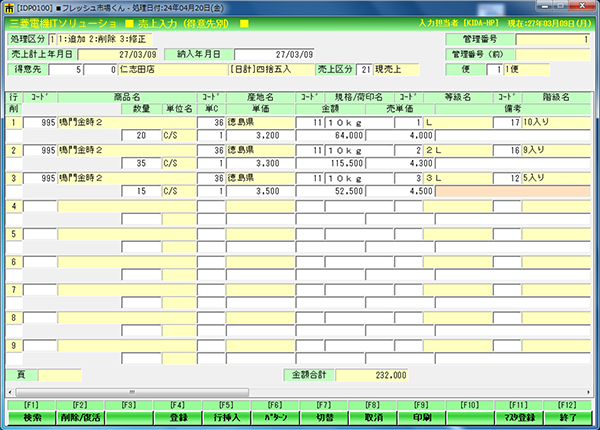Viewport: 600px width, 430px height.
Task: Click the 登録 (F4) register button
Action: click(178, 416)
